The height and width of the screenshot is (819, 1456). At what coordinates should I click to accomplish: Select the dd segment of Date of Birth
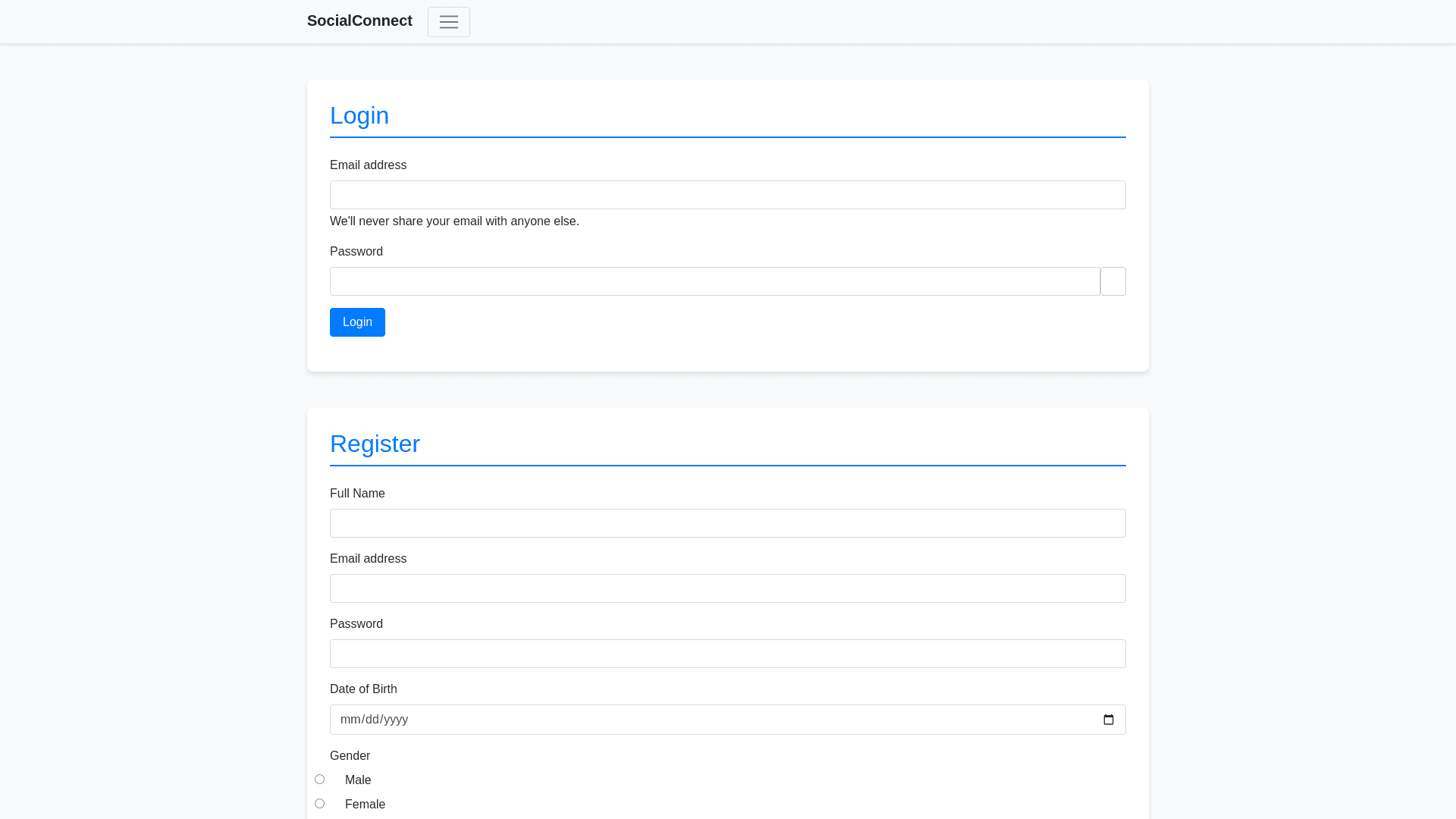click(x=372, y=720)
